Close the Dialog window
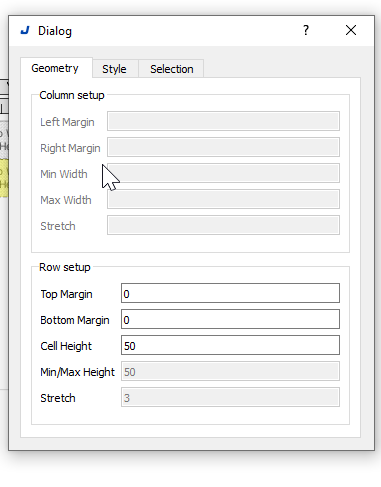Viewport: 381px width, 487px height. pyautogui.click(x=351, y=30)
